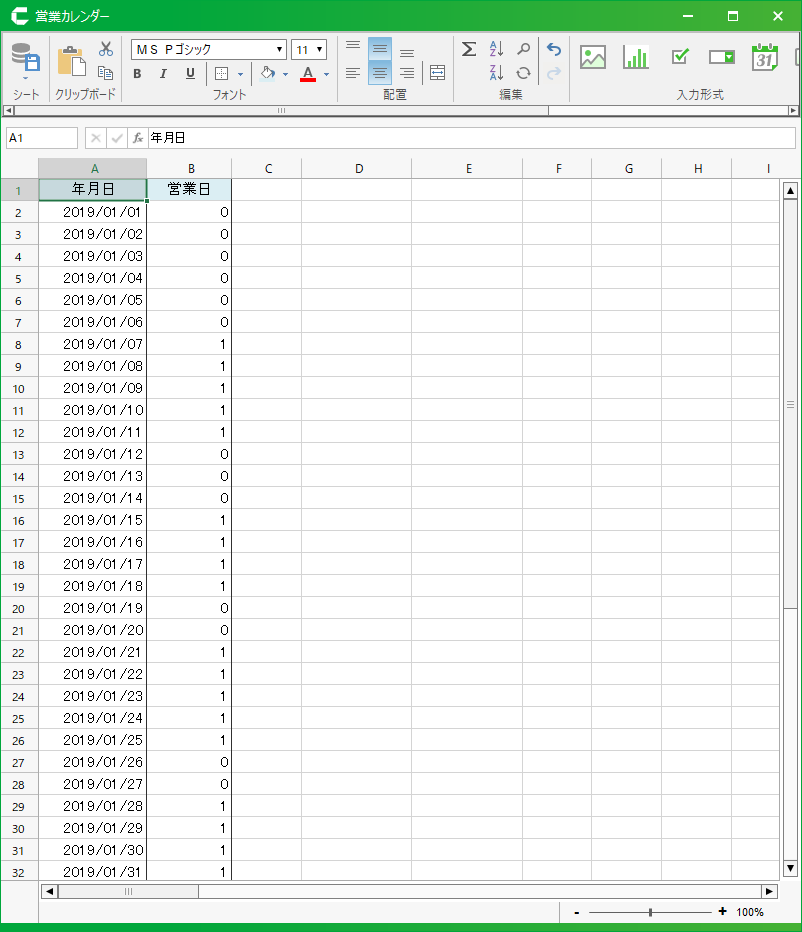802x932 pixels.
Task: Click the AutoSum sigma icon
Action: [468, 49]
